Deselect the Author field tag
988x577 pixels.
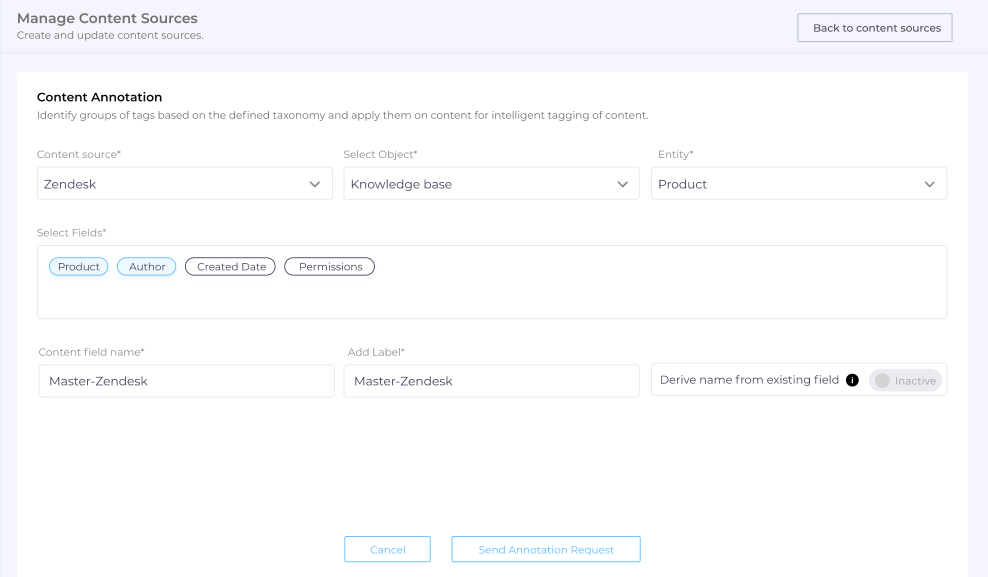(x=147, y=267)
